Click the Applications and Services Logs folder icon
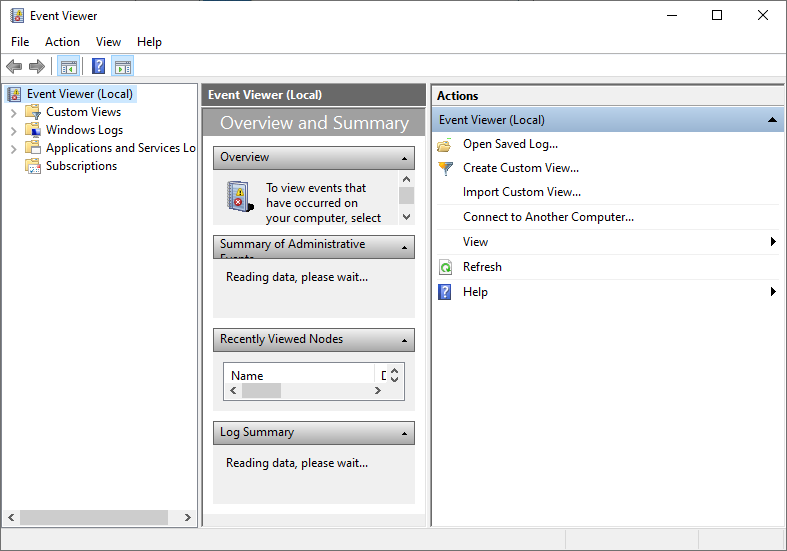 [33, 148]
